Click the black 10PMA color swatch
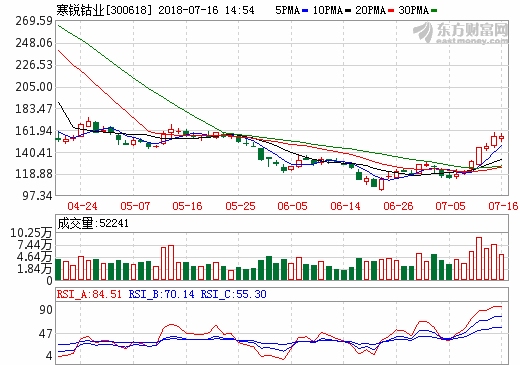Screen dimensions: 520x365 point(348,11)
